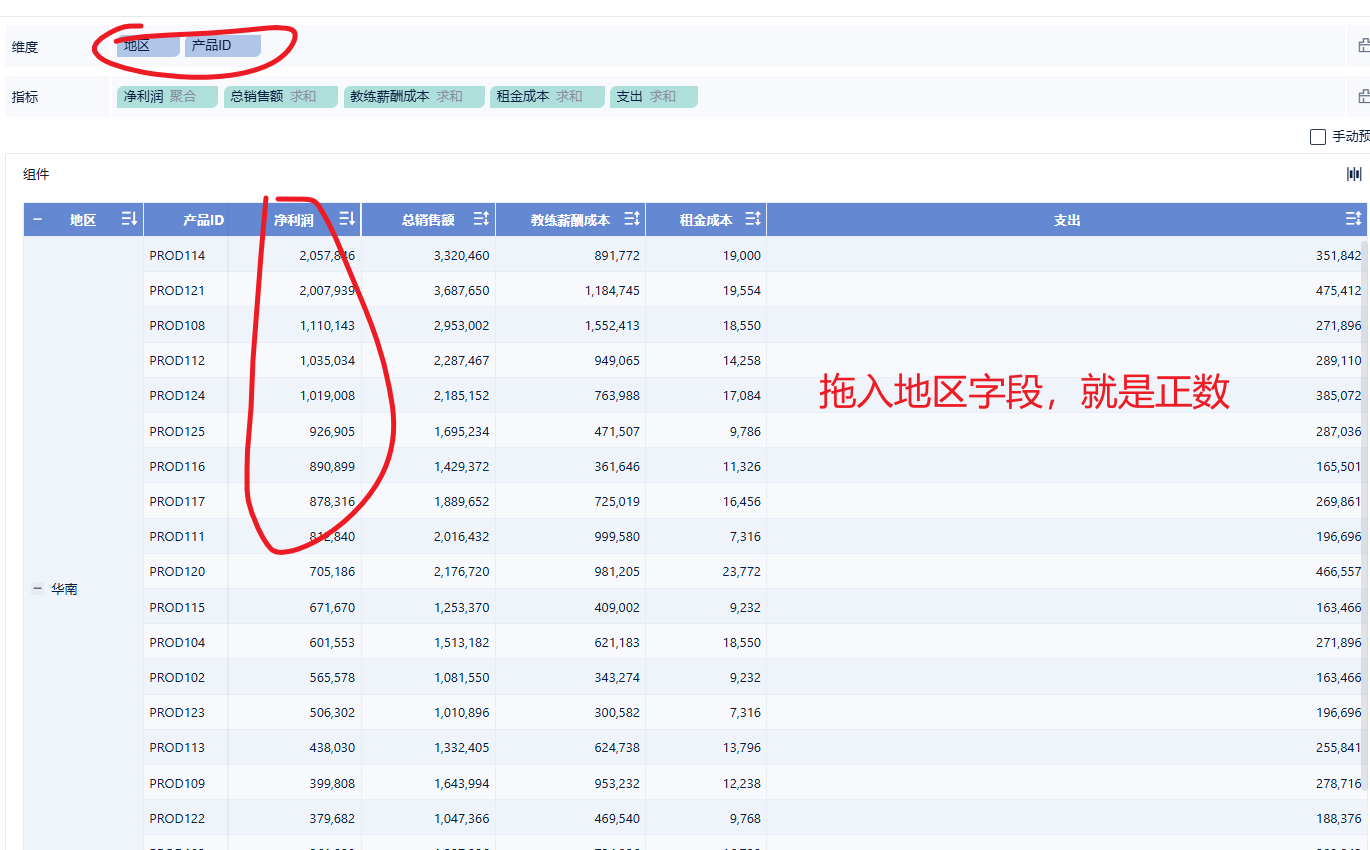Click 净利润 value 705,186
Viewport: 1370px width, 850px height.
pos(332,571)
